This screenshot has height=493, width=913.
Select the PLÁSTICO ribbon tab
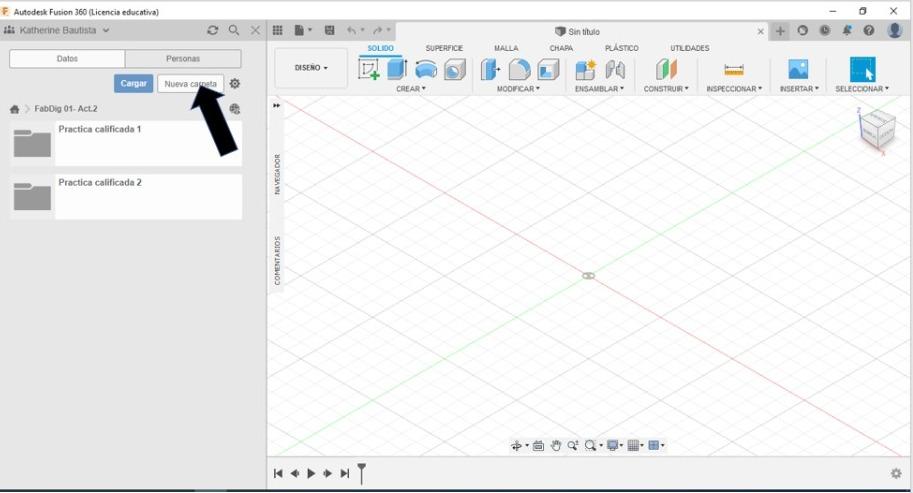(x=621, y=48)
